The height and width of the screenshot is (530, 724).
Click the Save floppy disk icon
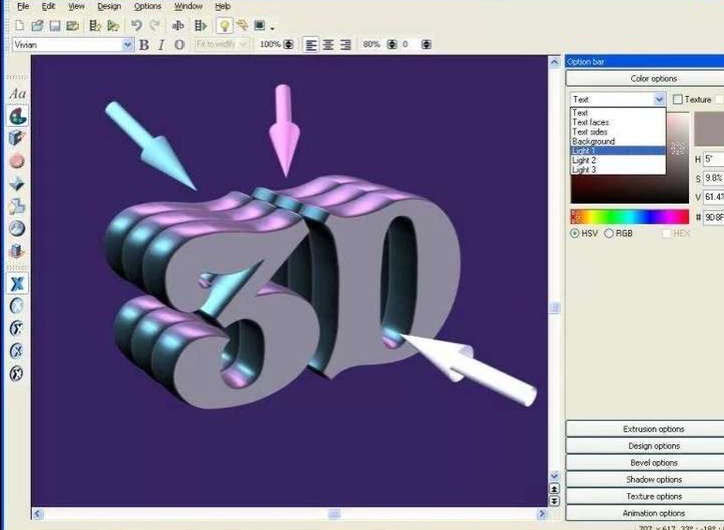point(55,25)
